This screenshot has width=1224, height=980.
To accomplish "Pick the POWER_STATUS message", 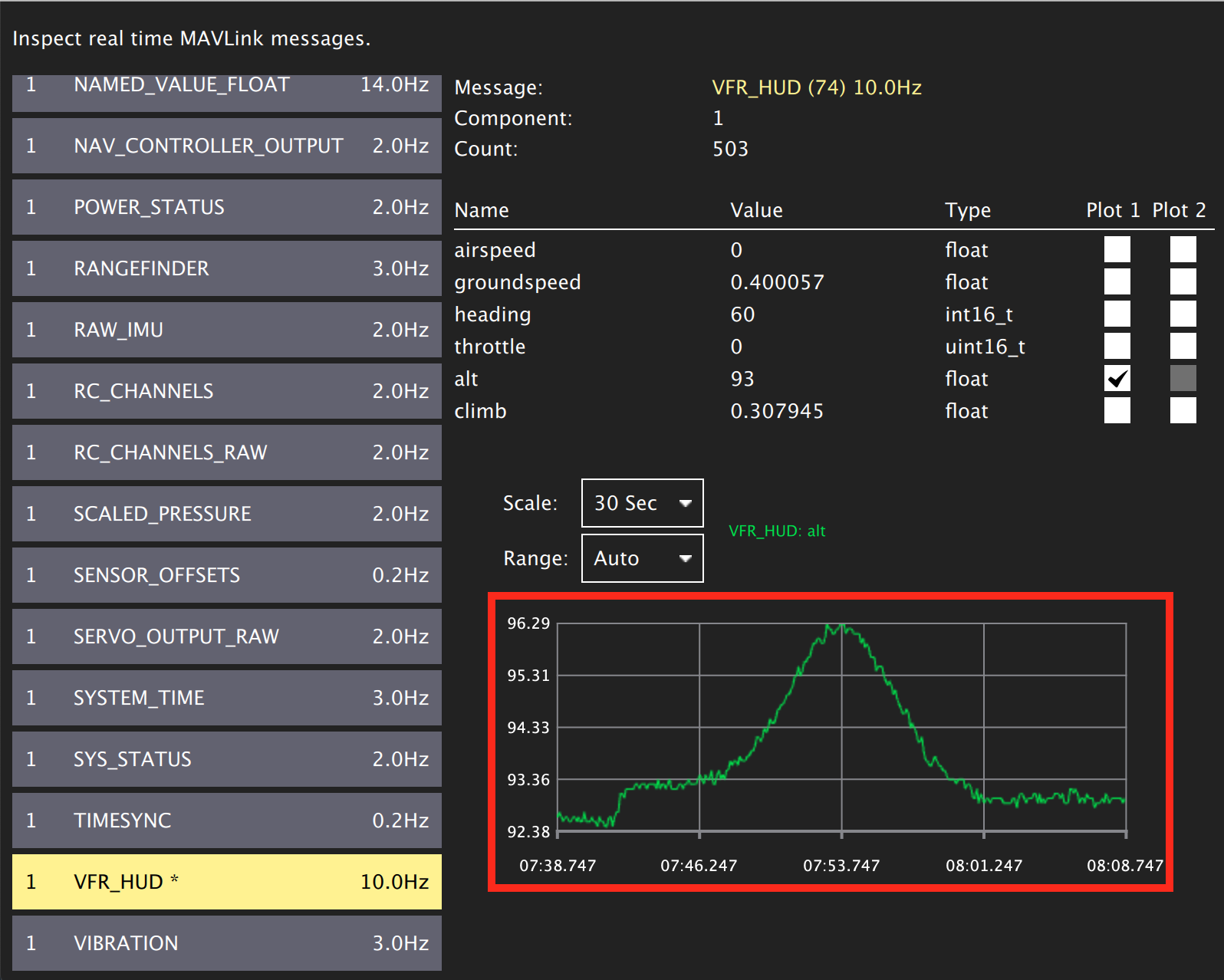I will pyautogui.click(x=227, y=207).
